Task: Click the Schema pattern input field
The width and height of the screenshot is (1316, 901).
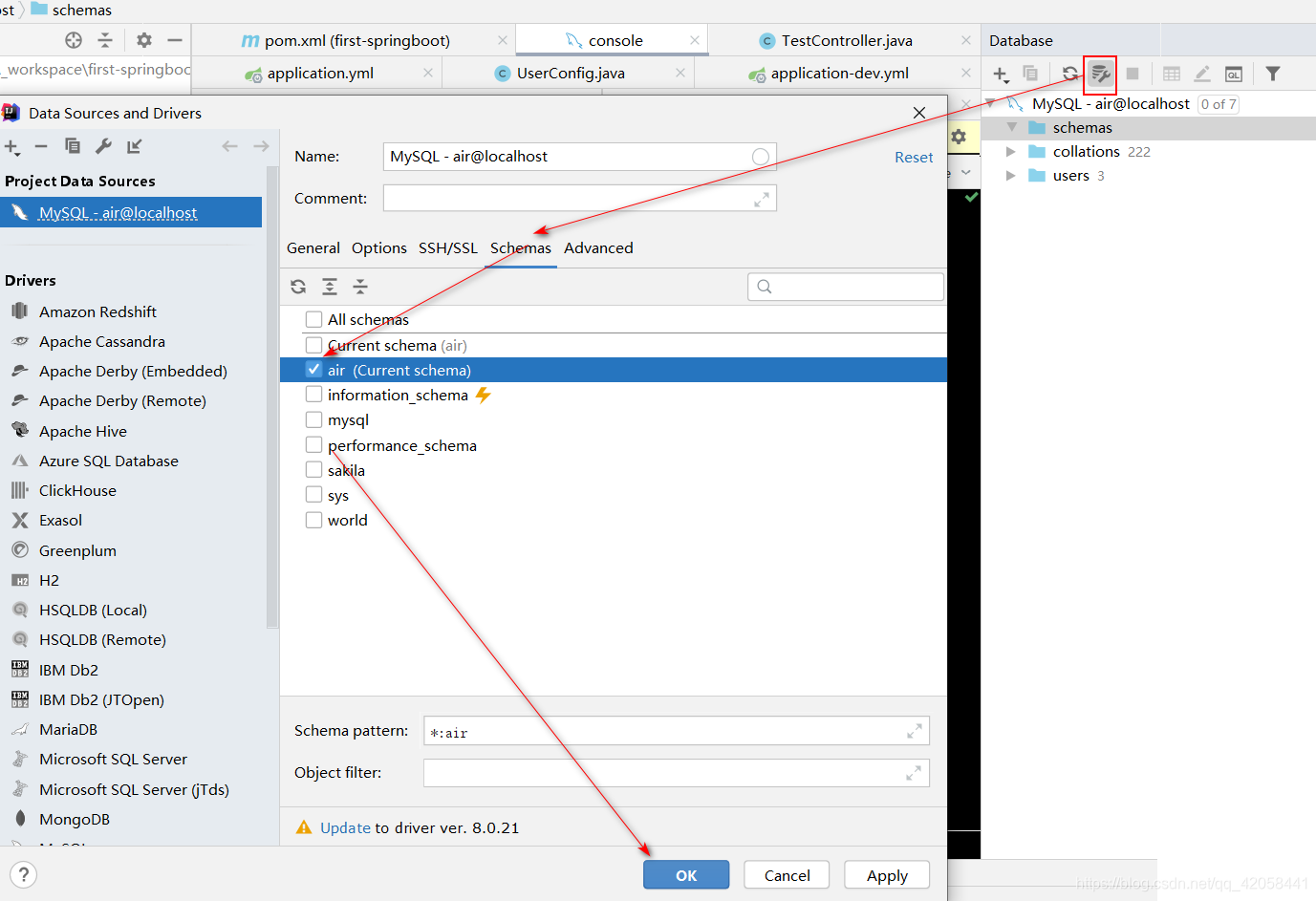Action: click(676, 731)
